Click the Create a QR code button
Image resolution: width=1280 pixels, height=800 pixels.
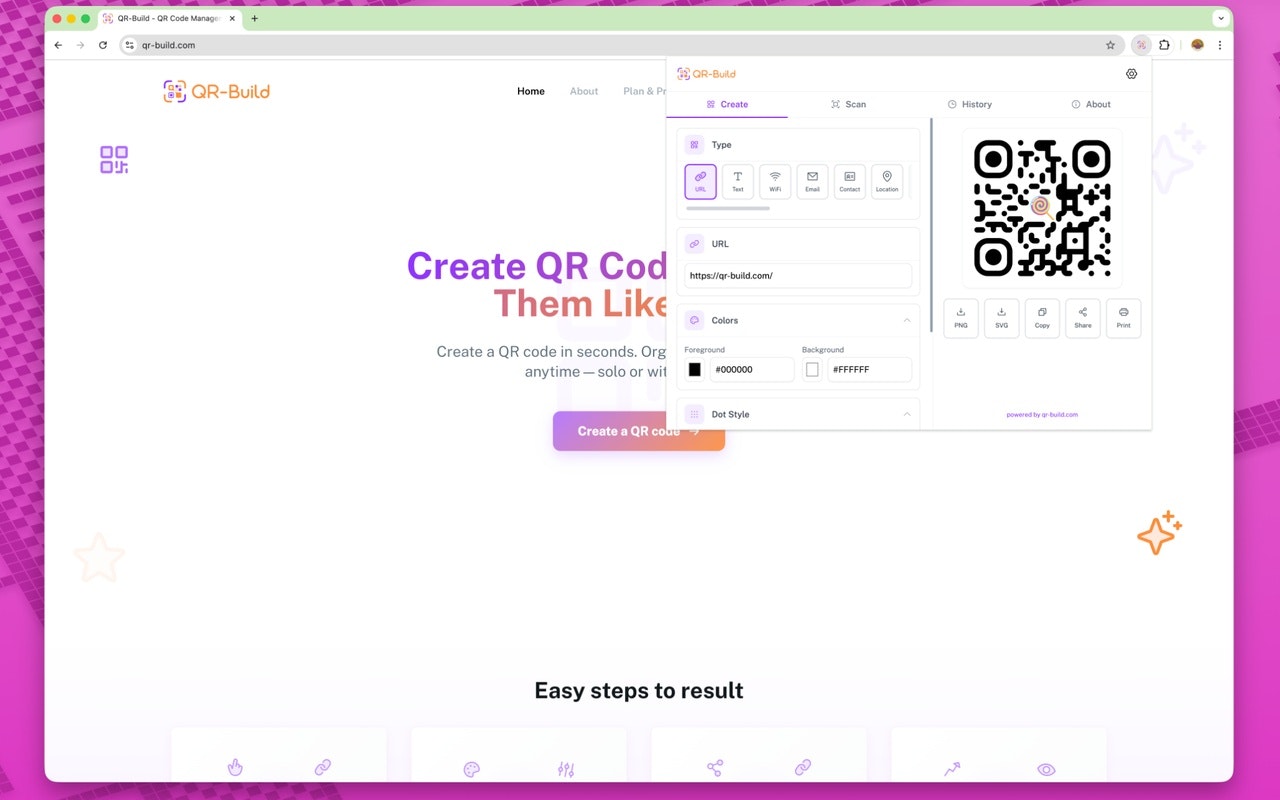(x=638, y=431)
